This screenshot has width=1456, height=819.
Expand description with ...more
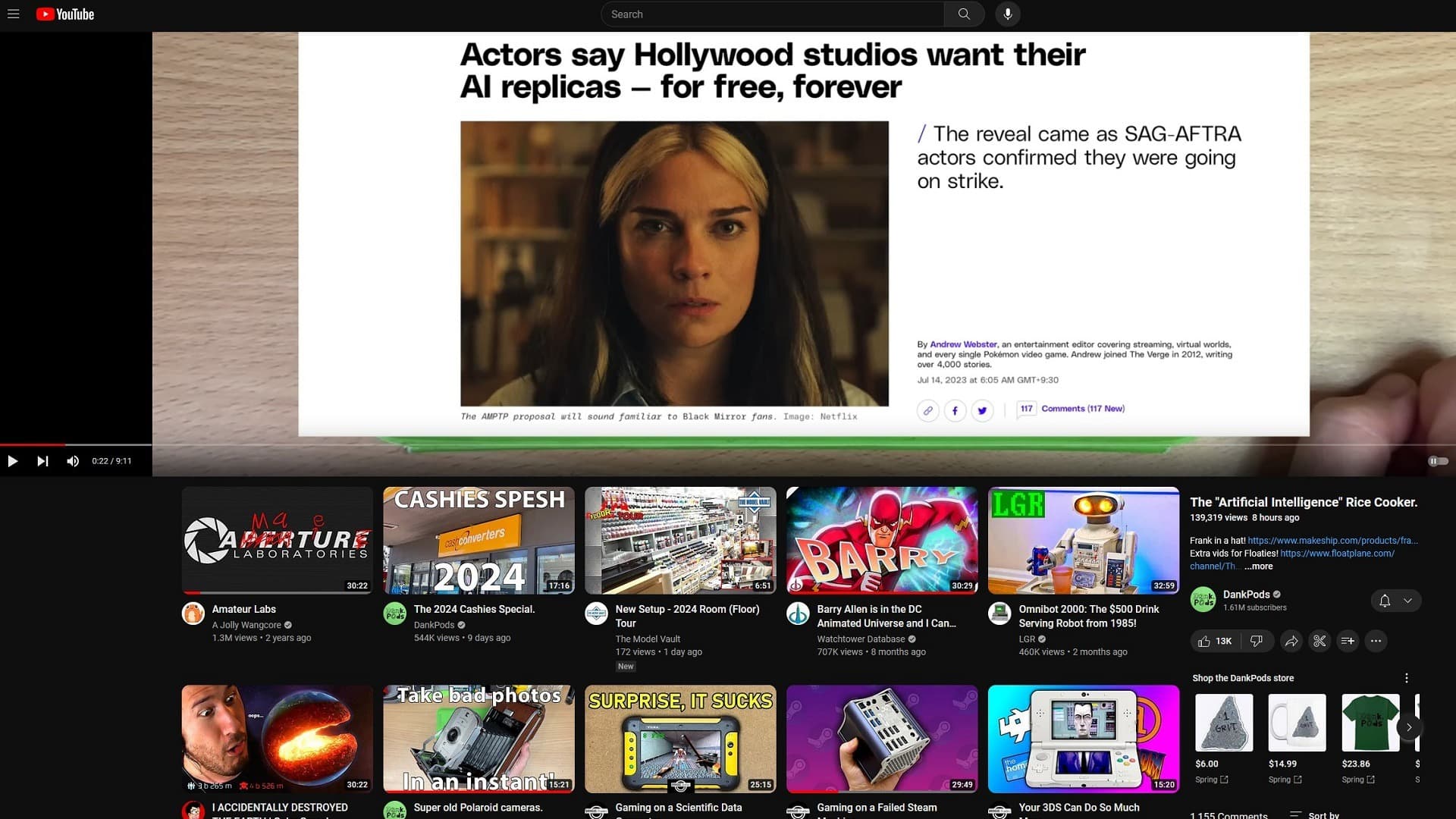pyautogui.click(x=1259, y=566)
